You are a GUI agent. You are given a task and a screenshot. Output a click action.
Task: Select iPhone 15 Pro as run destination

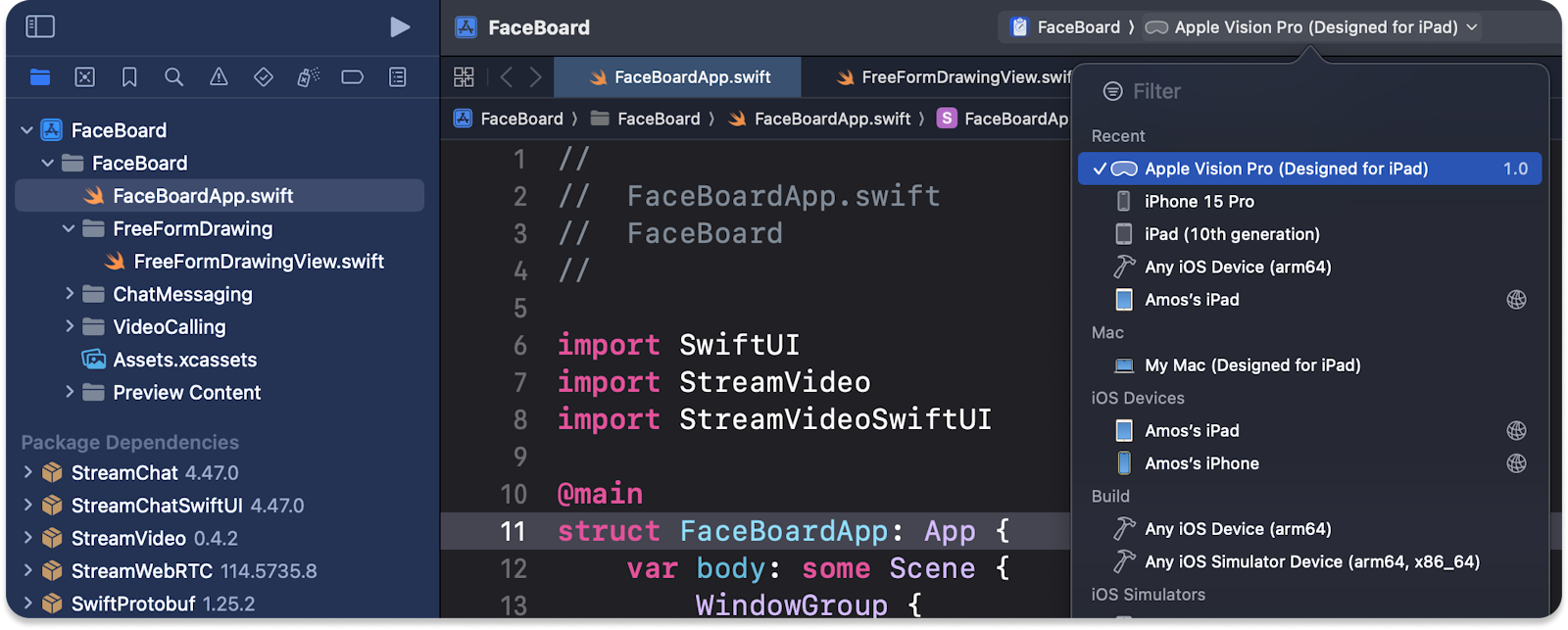(1199, 202)
